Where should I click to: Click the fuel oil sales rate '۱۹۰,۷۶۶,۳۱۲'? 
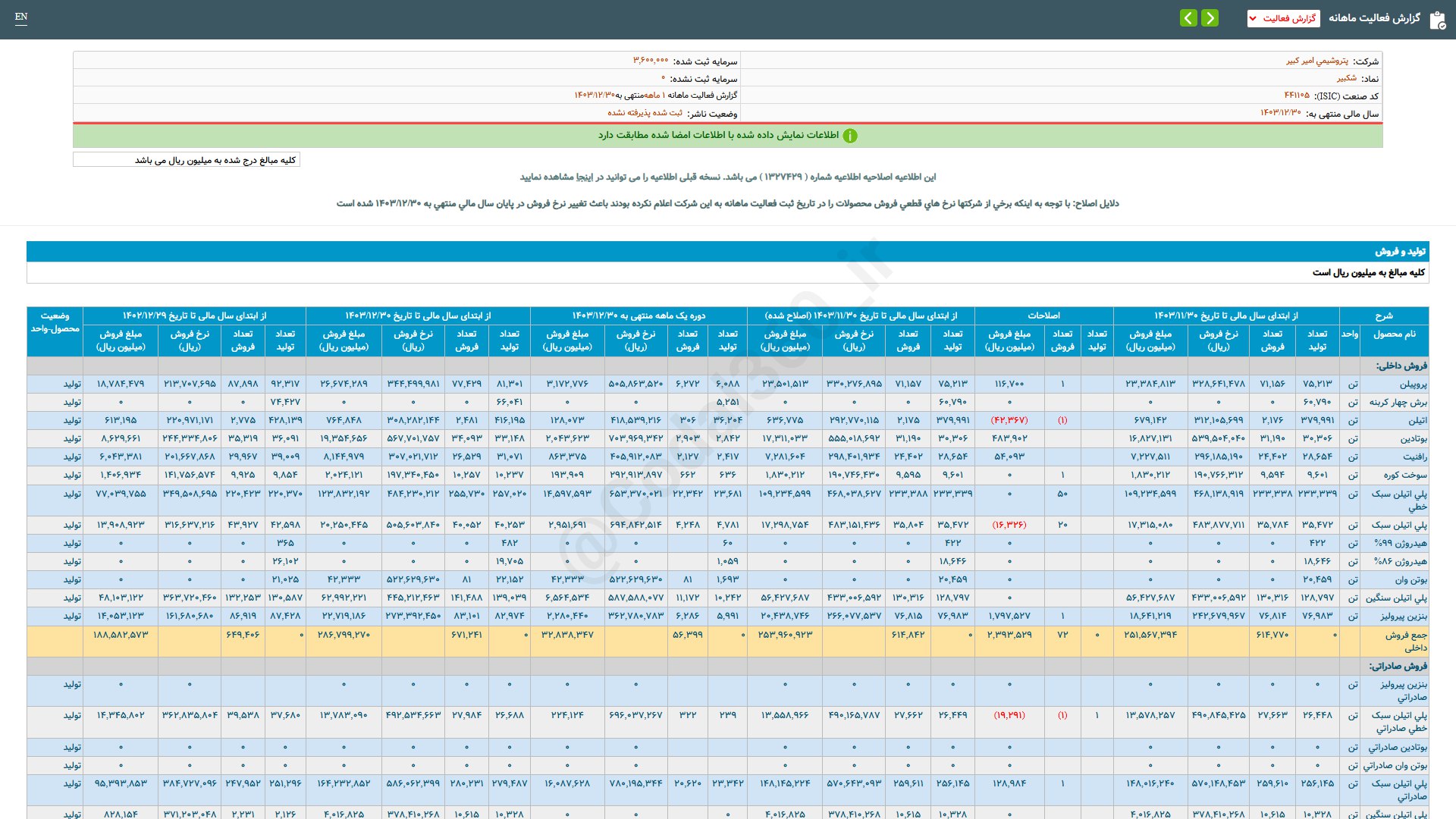pos(1219,475)
